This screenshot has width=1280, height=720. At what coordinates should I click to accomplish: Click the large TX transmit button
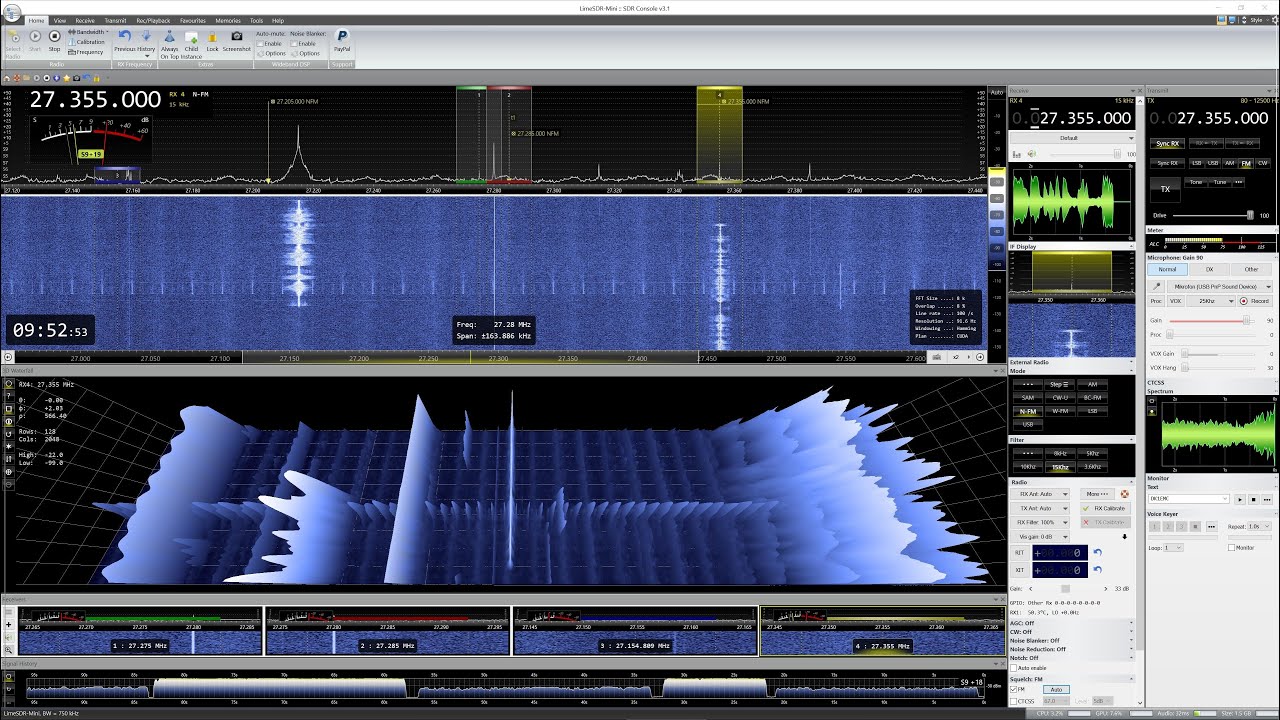pyautogui.click(x=1165, y=188)
